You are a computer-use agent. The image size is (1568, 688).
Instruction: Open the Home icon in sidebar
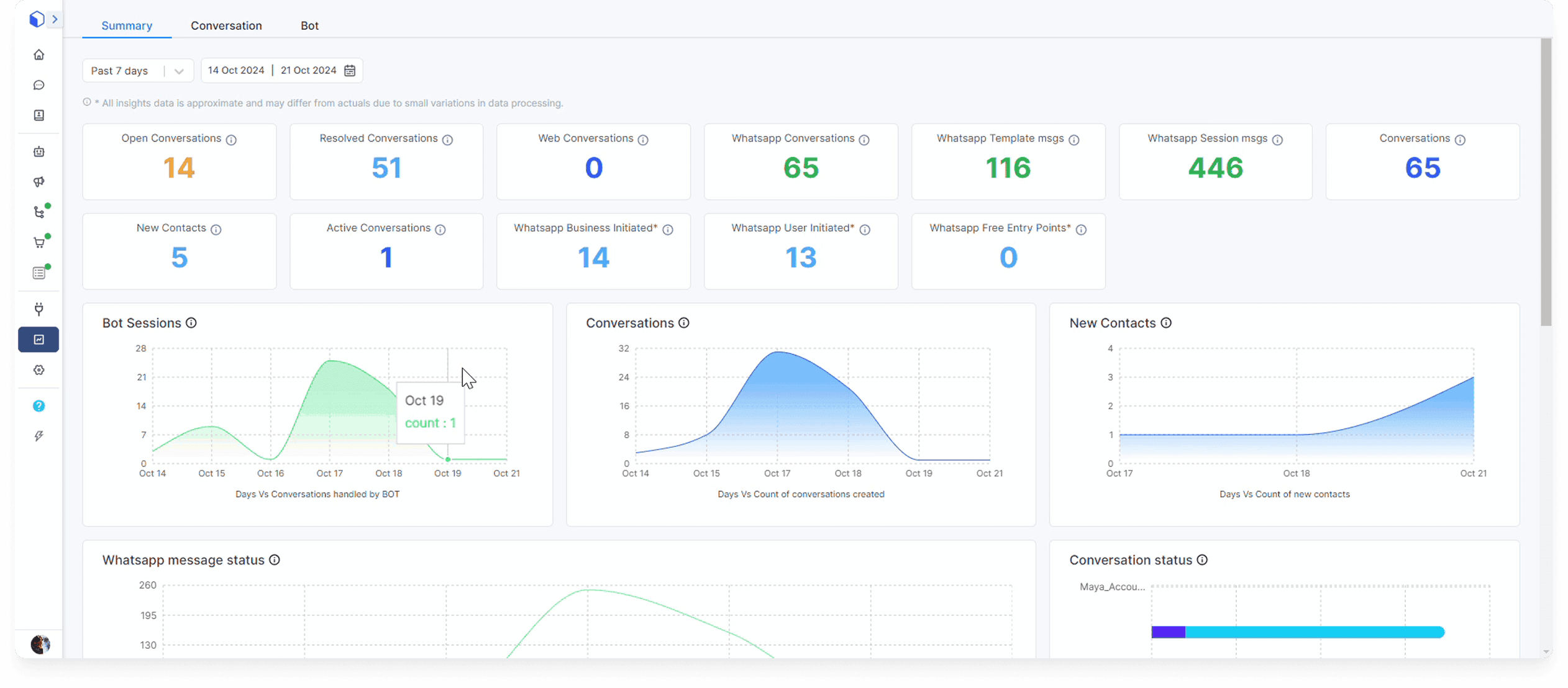click(x=39, y=55)
